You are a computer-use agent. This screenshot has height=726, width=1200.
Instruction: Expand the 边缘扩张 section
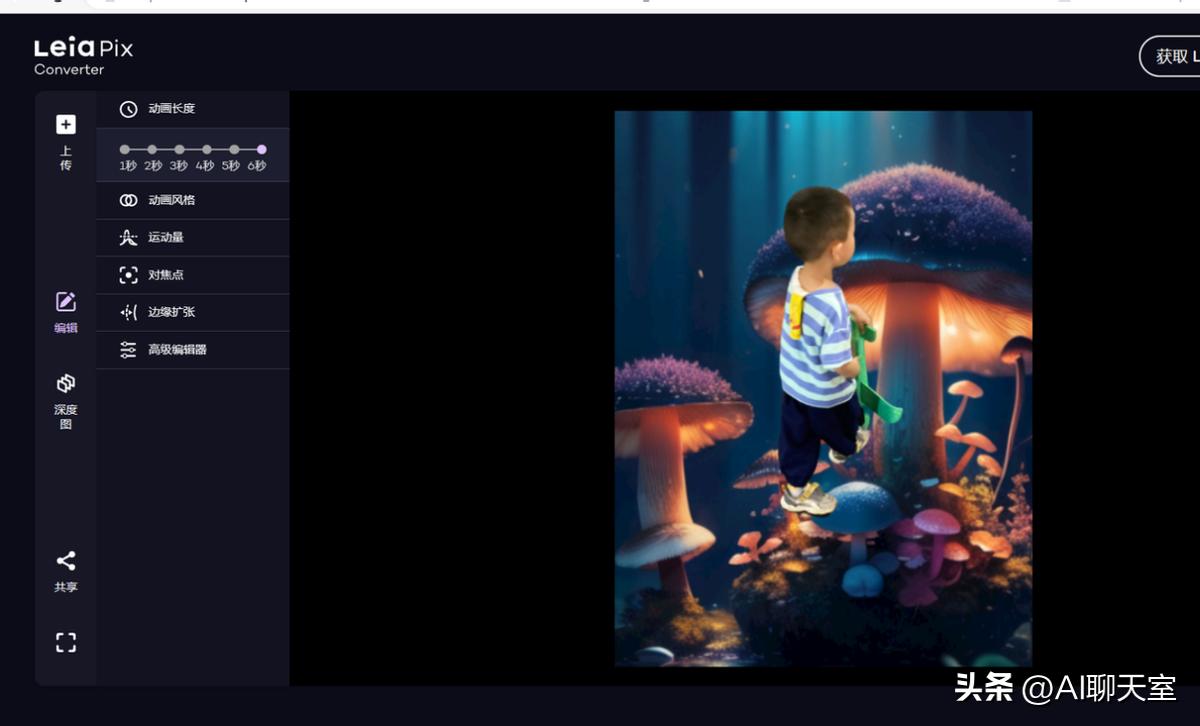(193, 312)
